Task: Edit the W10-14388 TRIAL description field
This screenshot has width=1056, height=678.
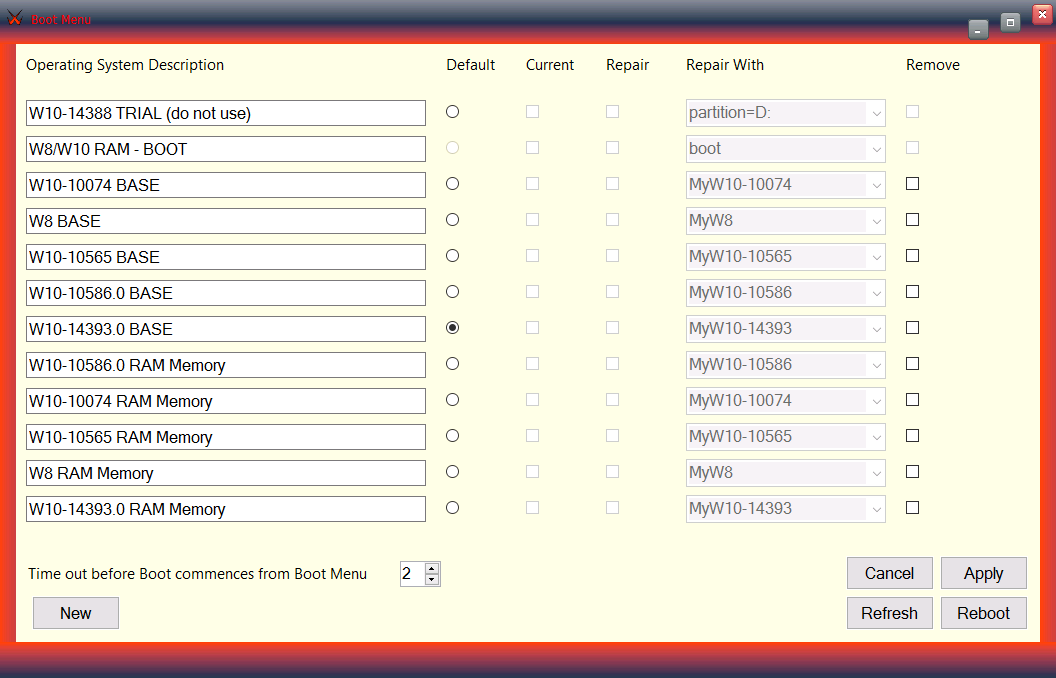Action: [x=226, y=113]
